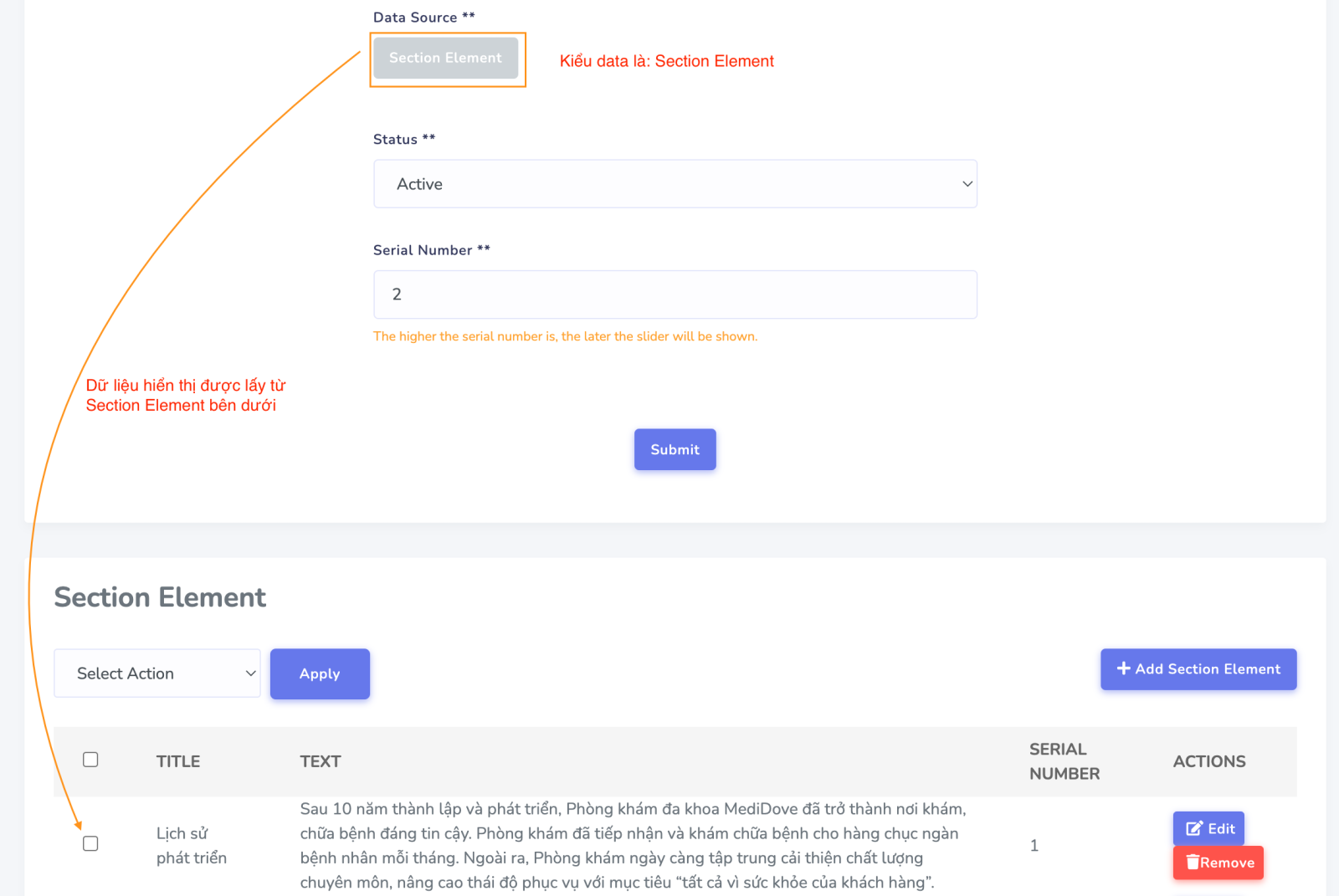Click the Section Element data source button

click(445, 58)
